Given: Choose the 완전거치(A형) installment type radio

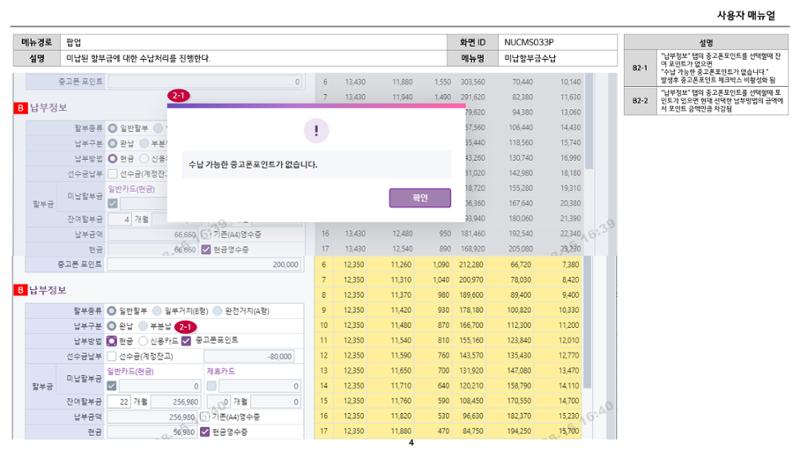Looking at the screenshot, I should [218, 310].
